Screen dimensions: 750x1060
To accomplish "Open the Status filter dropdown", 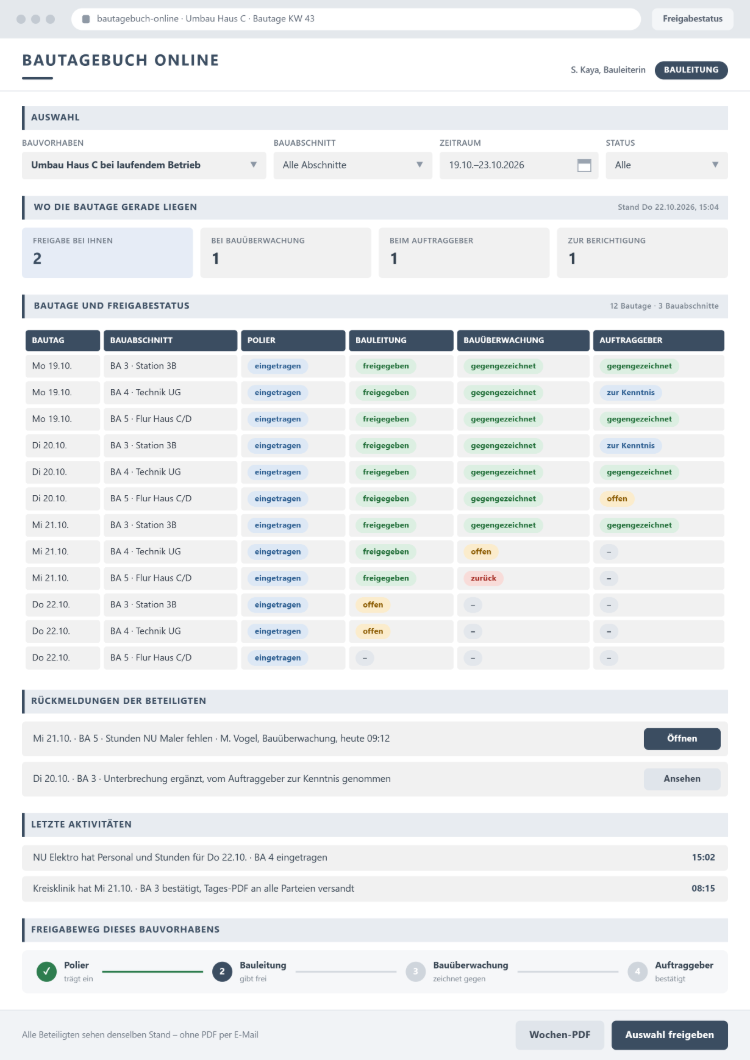I will tap(666, 165).
